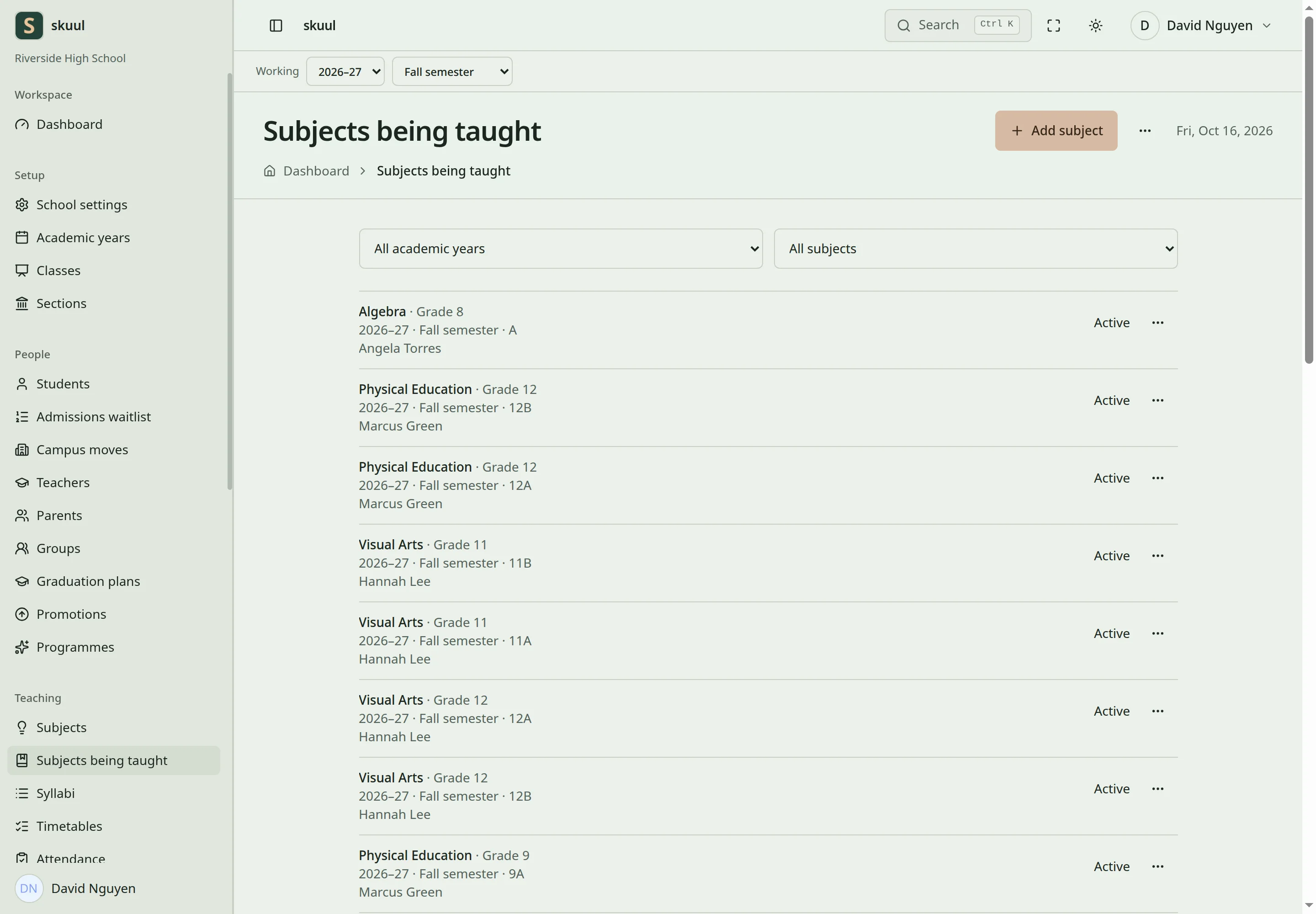
Task: Open the Teachers page
Action: pyautogui.click(x=113, y=482)
